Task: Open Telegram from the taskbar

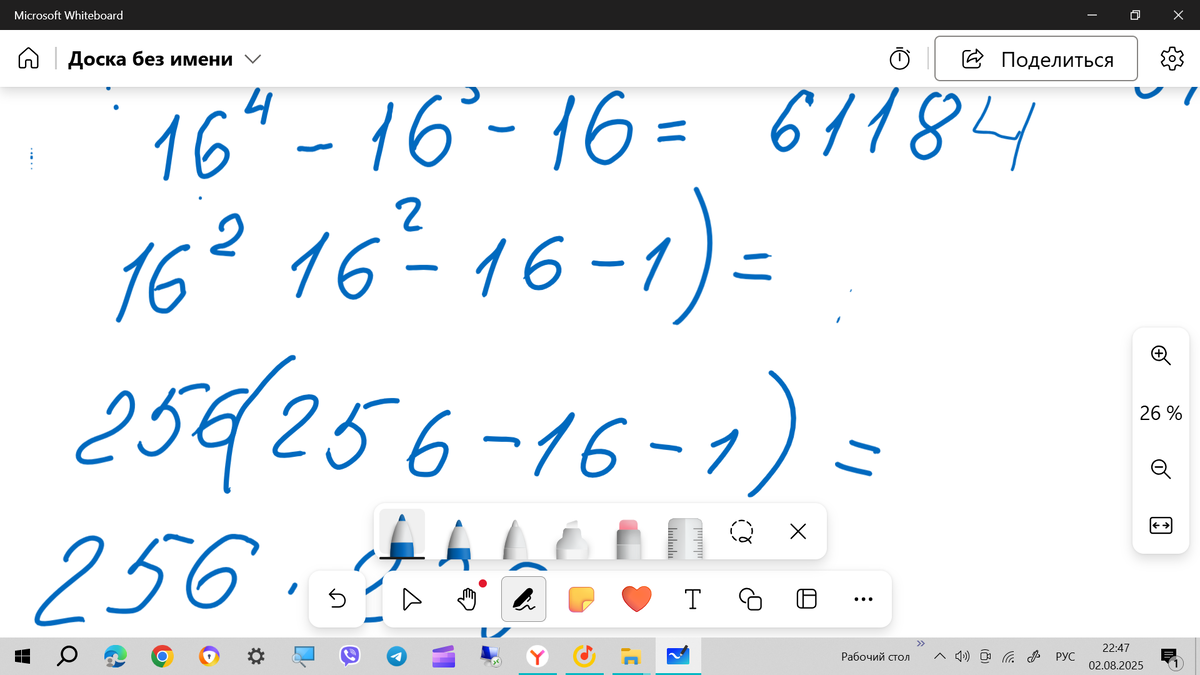Action: click(397, 656)
